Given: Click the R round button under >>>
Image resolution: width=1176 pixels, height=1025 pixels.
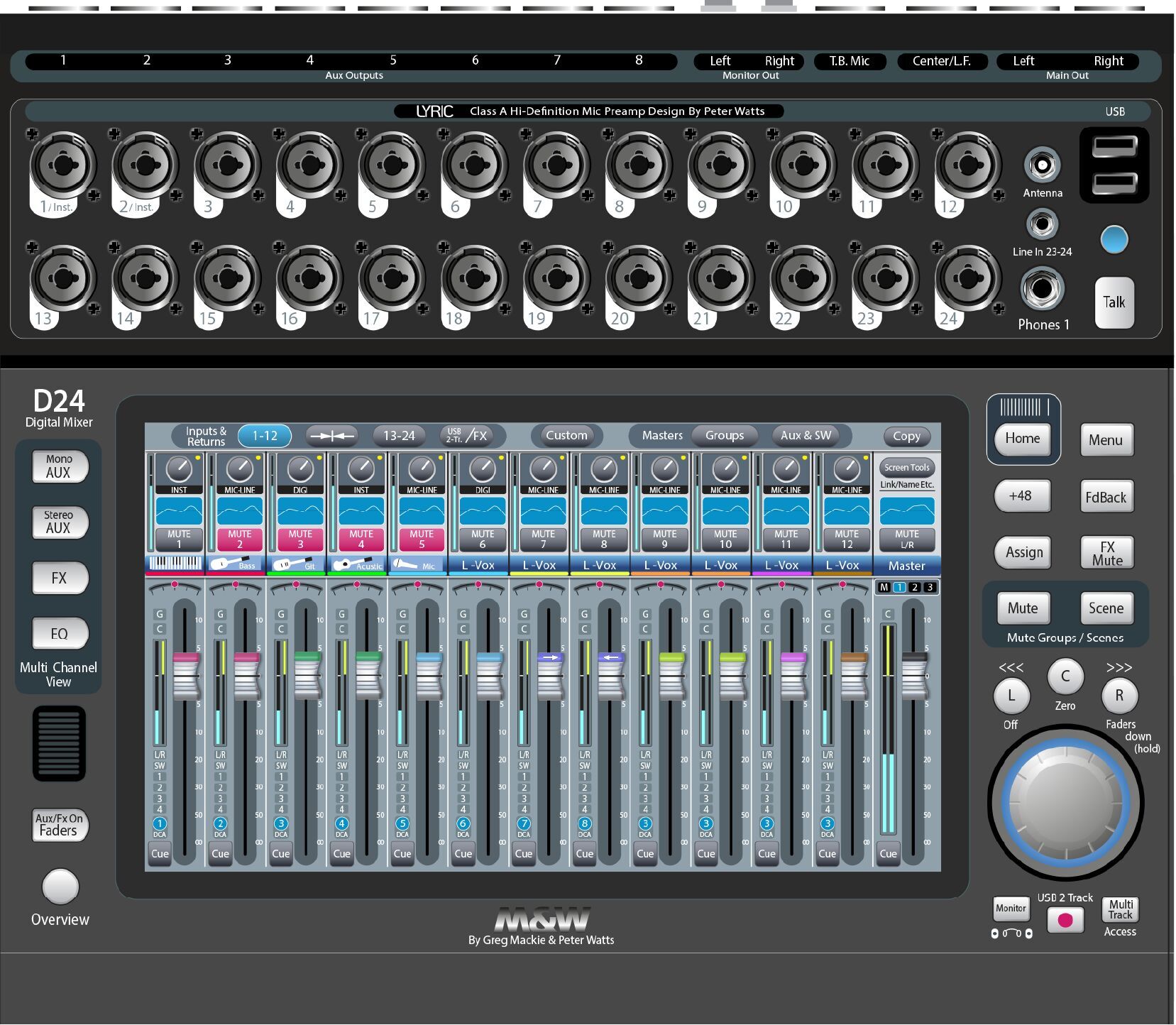Looking at the screenshot, I should (x=1119, y=696).
